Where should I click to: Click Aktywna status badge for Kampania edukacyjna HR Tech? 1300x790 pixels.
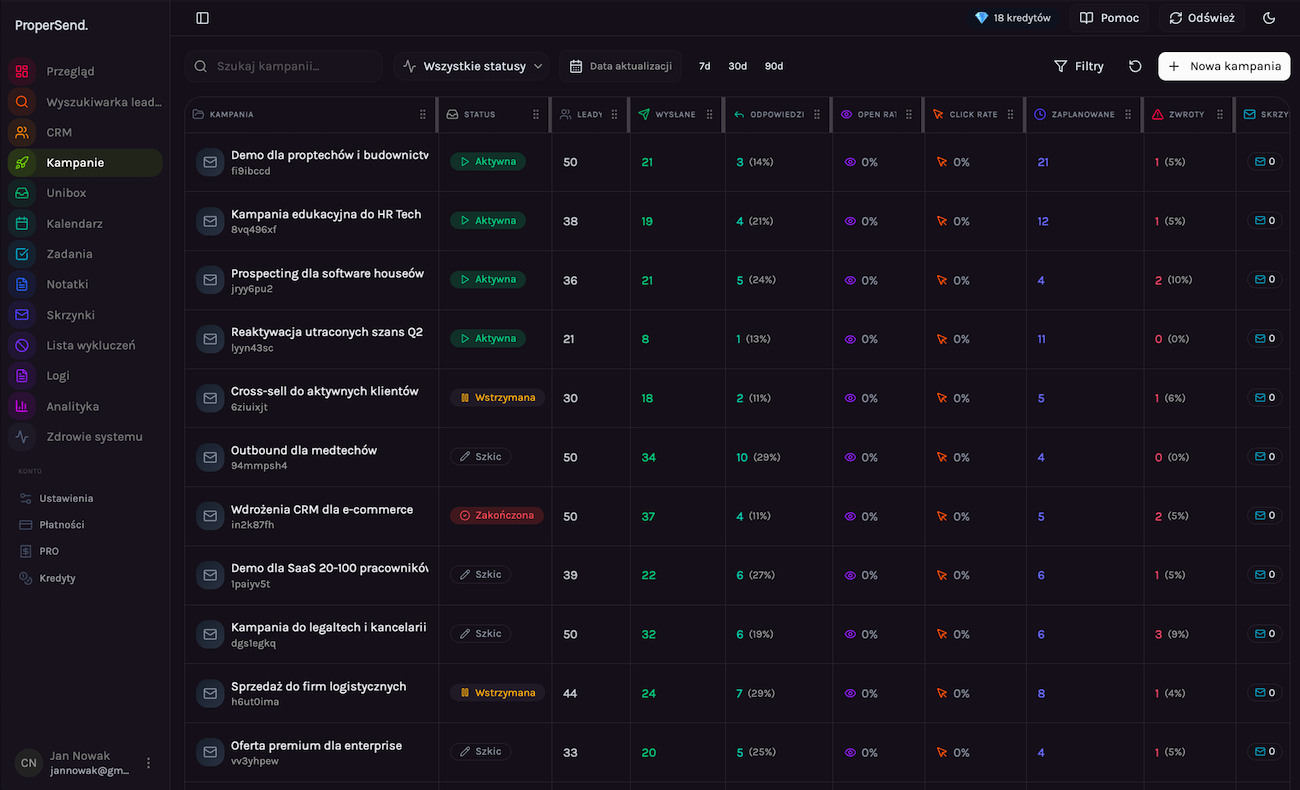tap(488, 220)
